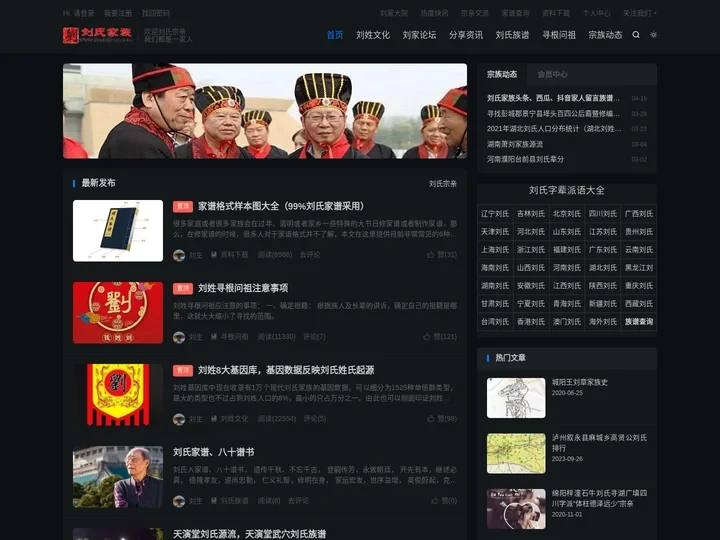The width and height of the screenshot is (720, 540).
Task: Like the 刘姓寻根问祖注意事项 post (赞121)
Action: coord(440,337)
